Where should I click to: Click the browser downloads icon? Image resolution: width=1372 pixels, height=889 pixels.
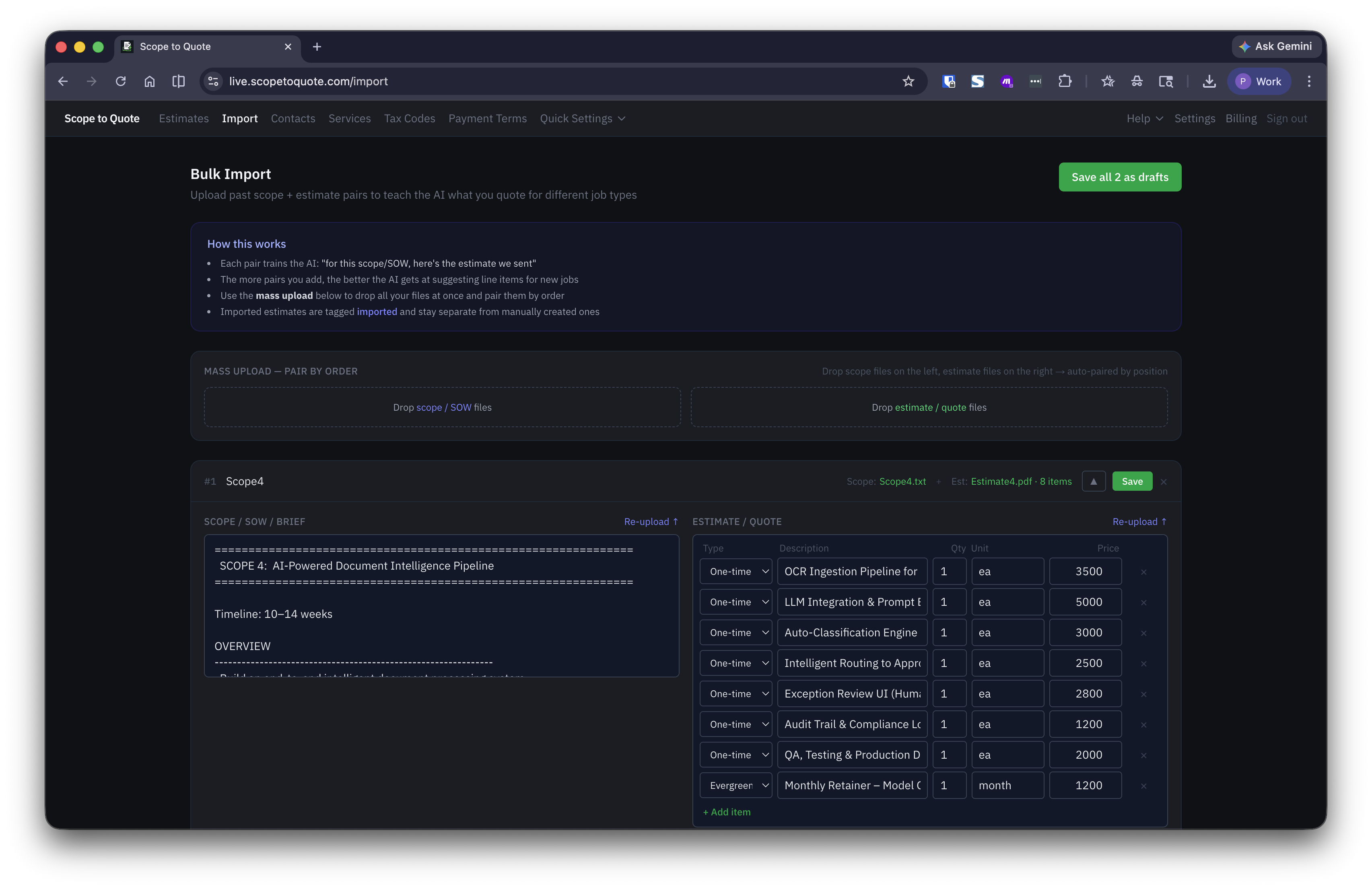[x=1209, y=81]
